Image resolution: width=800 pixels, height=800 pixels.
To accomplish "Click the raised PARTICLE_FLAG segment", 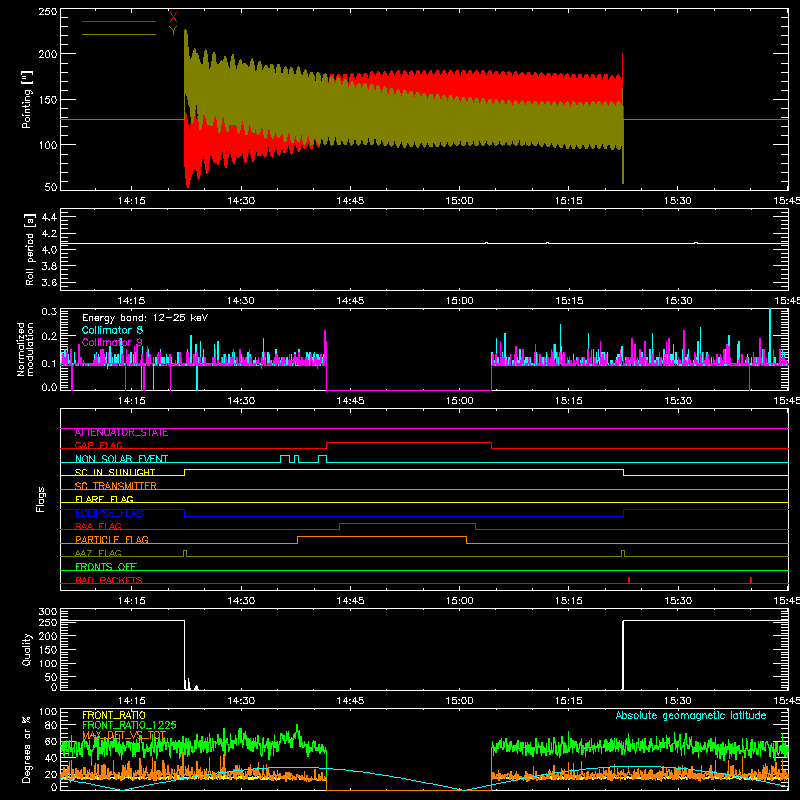I will (382, 537).
